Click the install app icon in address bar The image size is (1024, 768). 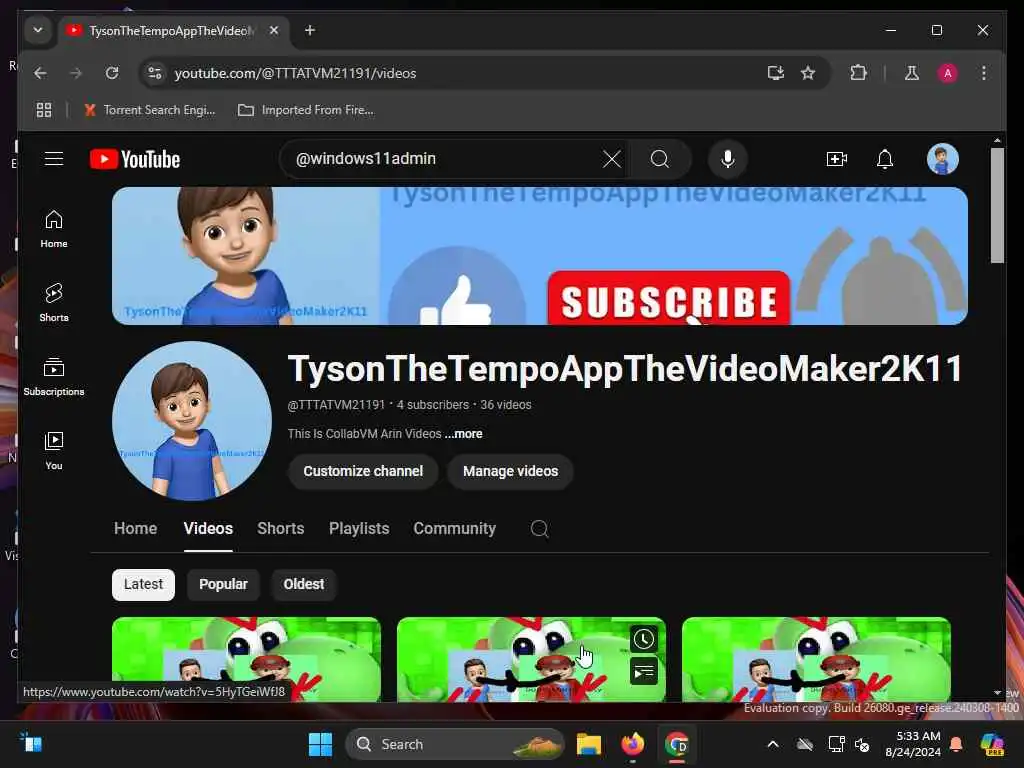(x=775, y=73)
